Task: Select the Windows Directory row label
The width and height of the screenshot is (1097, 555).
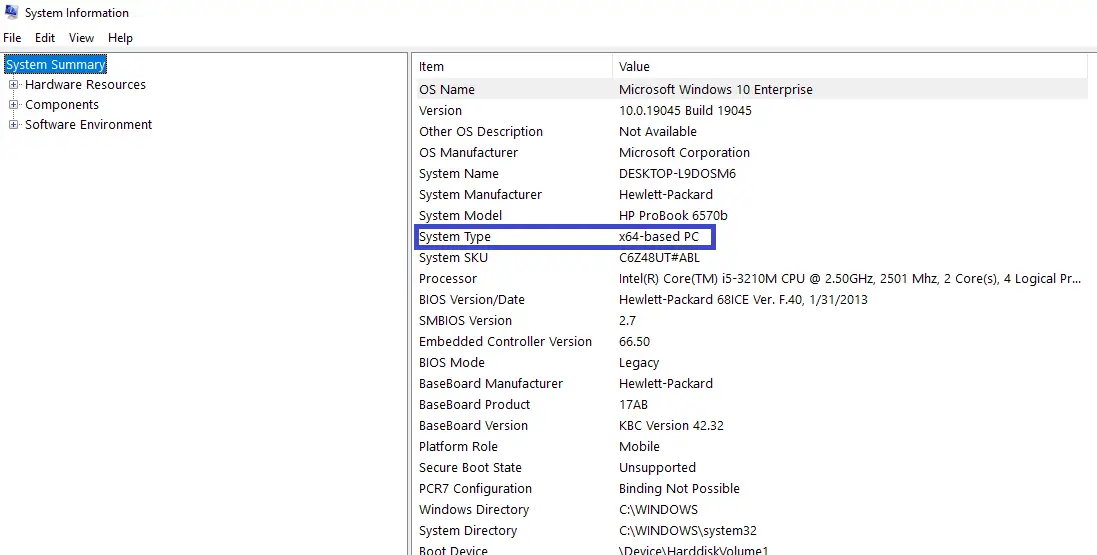Action: coord(474,510)
